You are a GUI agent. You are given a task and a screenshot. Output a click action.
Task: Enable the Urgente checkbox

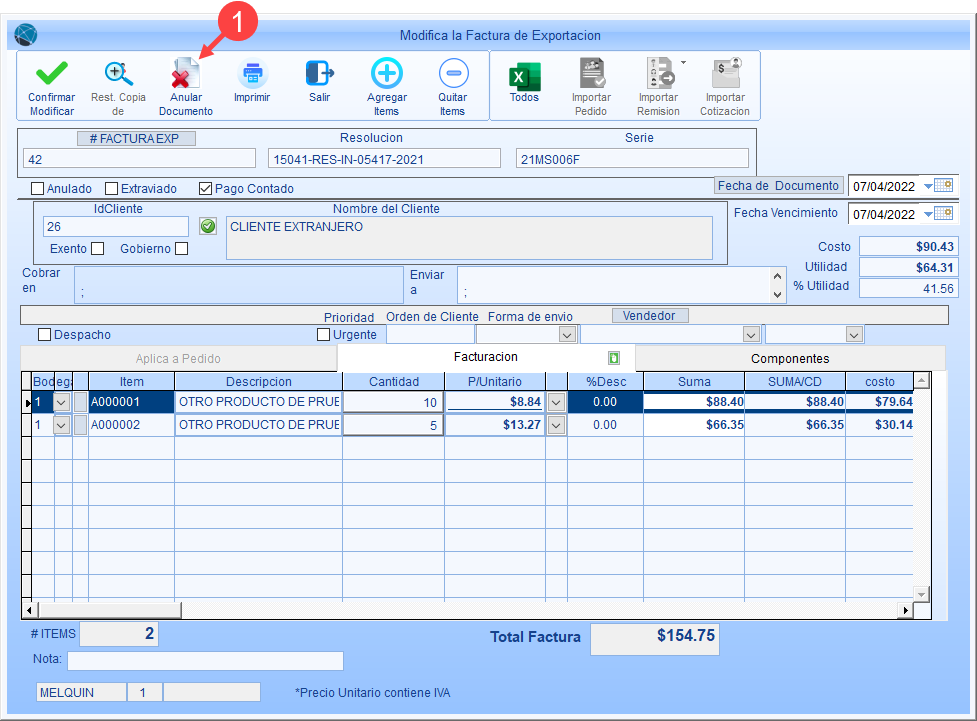point(323,335)
